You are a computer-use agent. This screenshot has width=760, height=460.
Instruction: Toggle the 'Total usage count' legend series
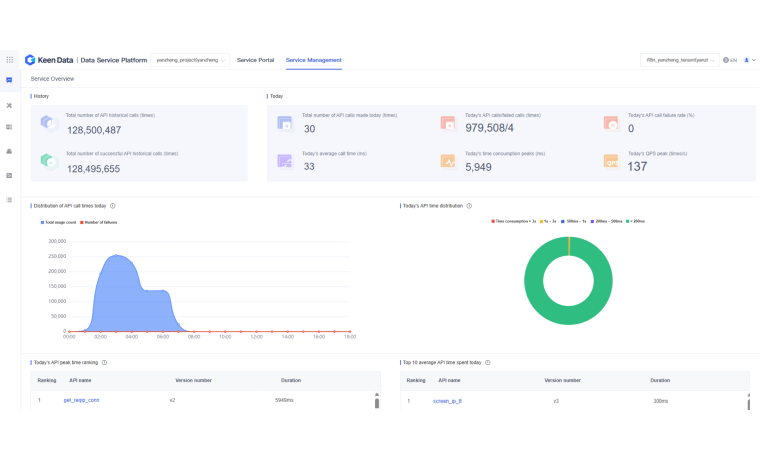(60, 222)
